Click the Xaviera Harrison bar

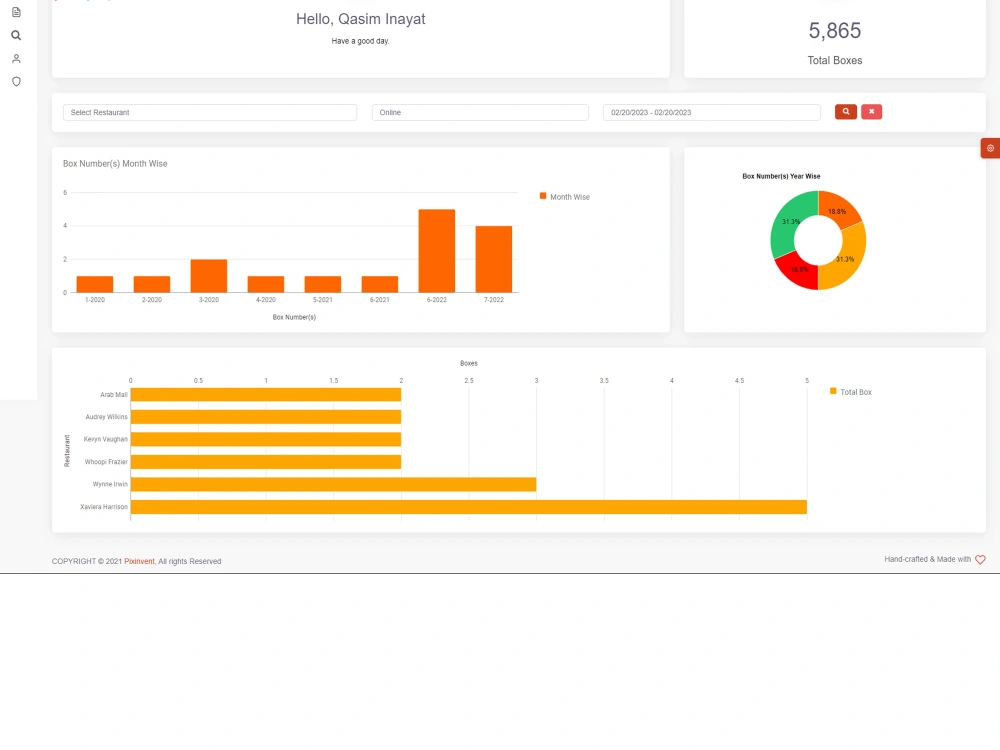coord(469,507)
